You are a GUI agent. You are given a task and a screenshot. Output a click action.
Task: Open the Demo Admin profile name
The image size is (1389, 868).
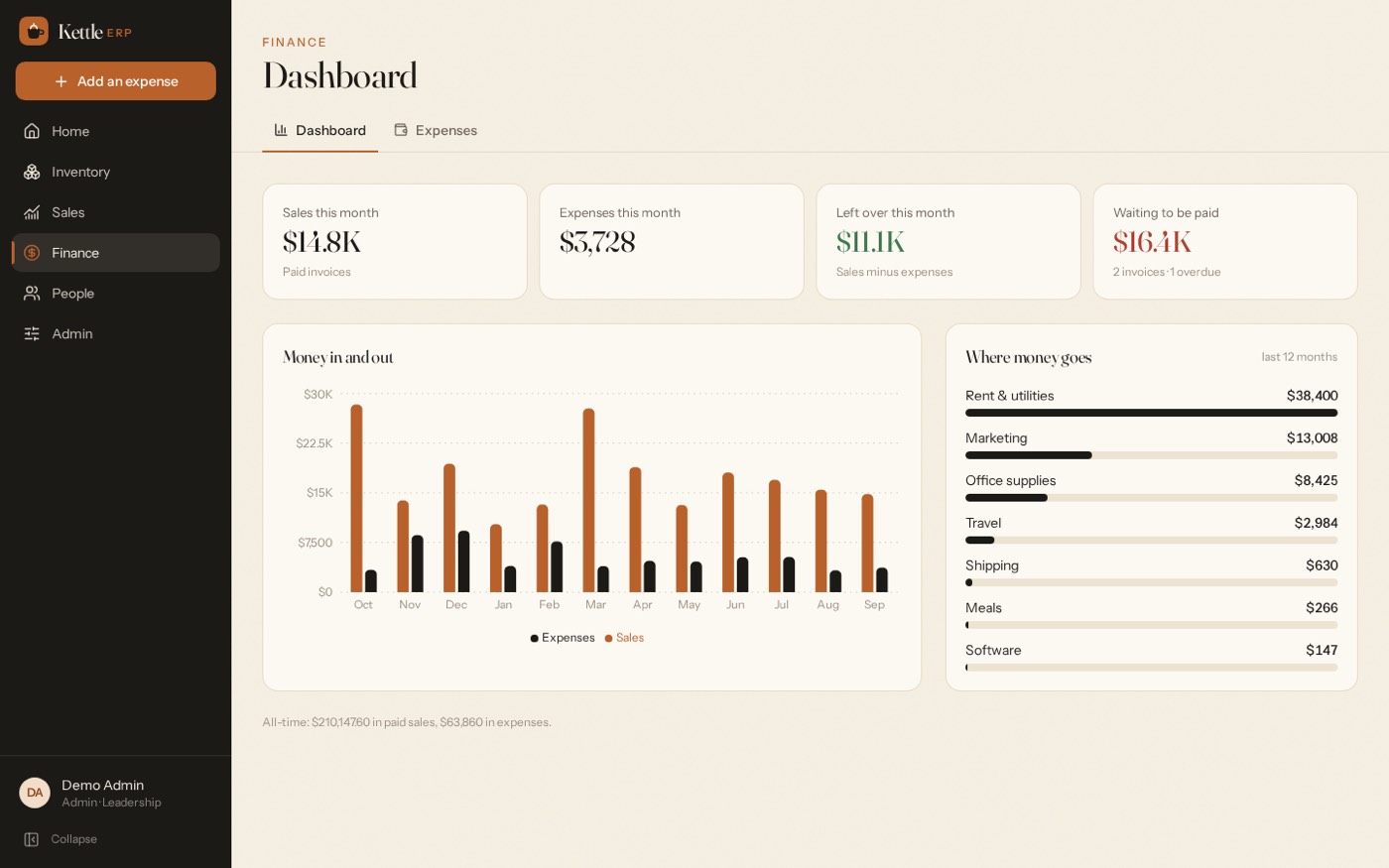coord(103,785)
